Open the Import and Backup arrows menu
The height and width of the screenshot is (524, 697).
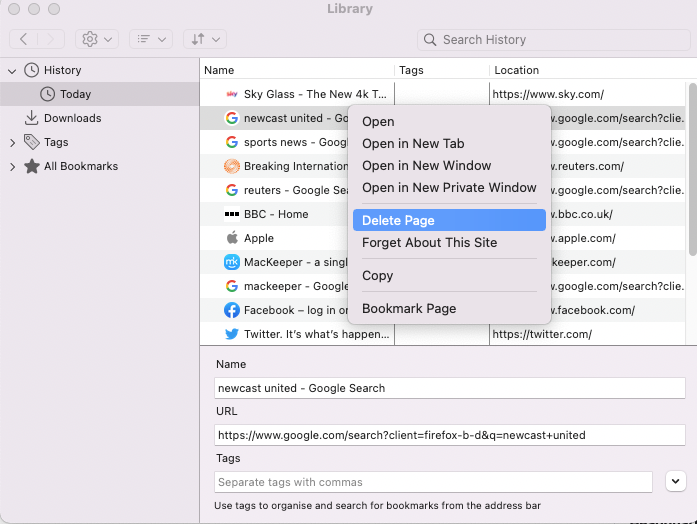click(x=205, y=39)
